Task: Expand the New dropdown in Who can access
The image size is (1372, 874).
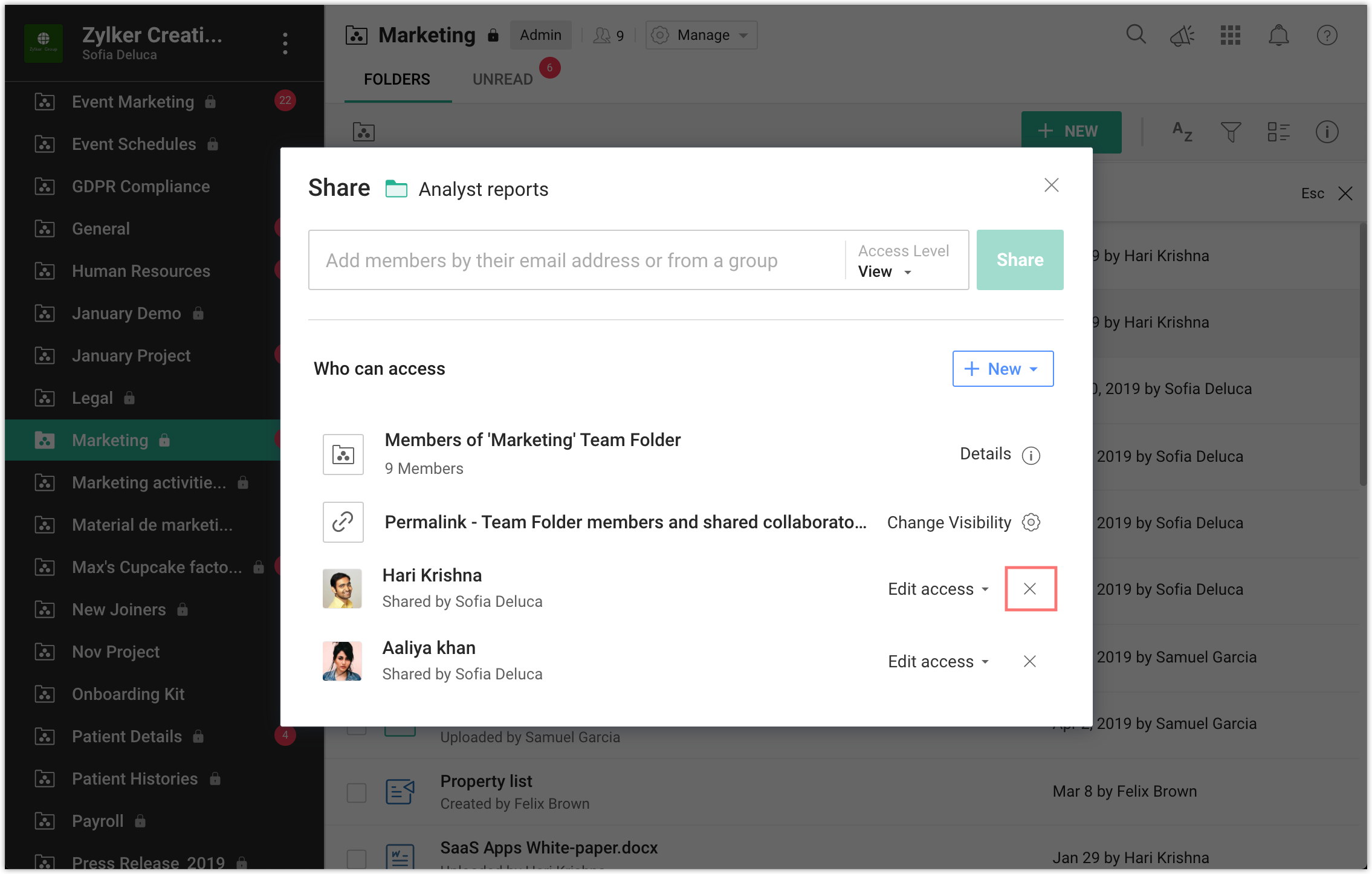Action: point(1003,369)
